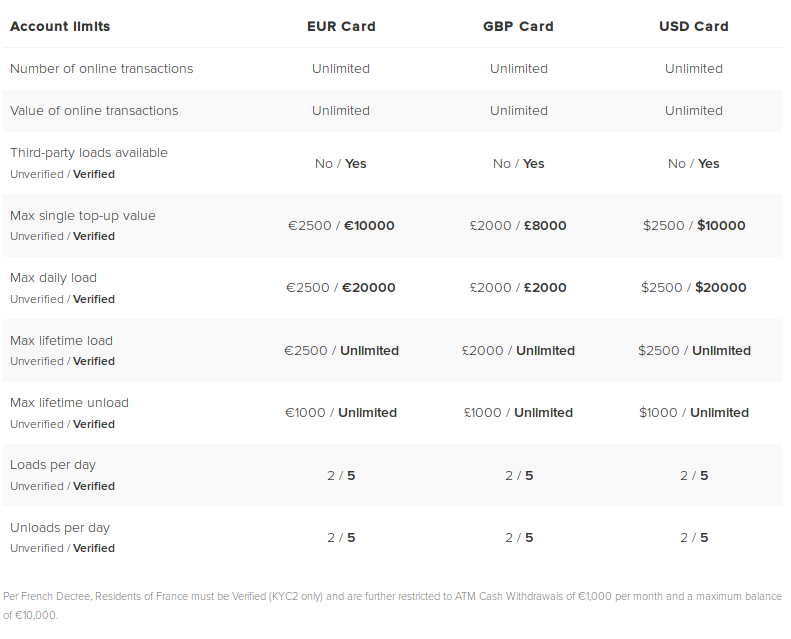Select the GBP Card column header

point(518,26)
